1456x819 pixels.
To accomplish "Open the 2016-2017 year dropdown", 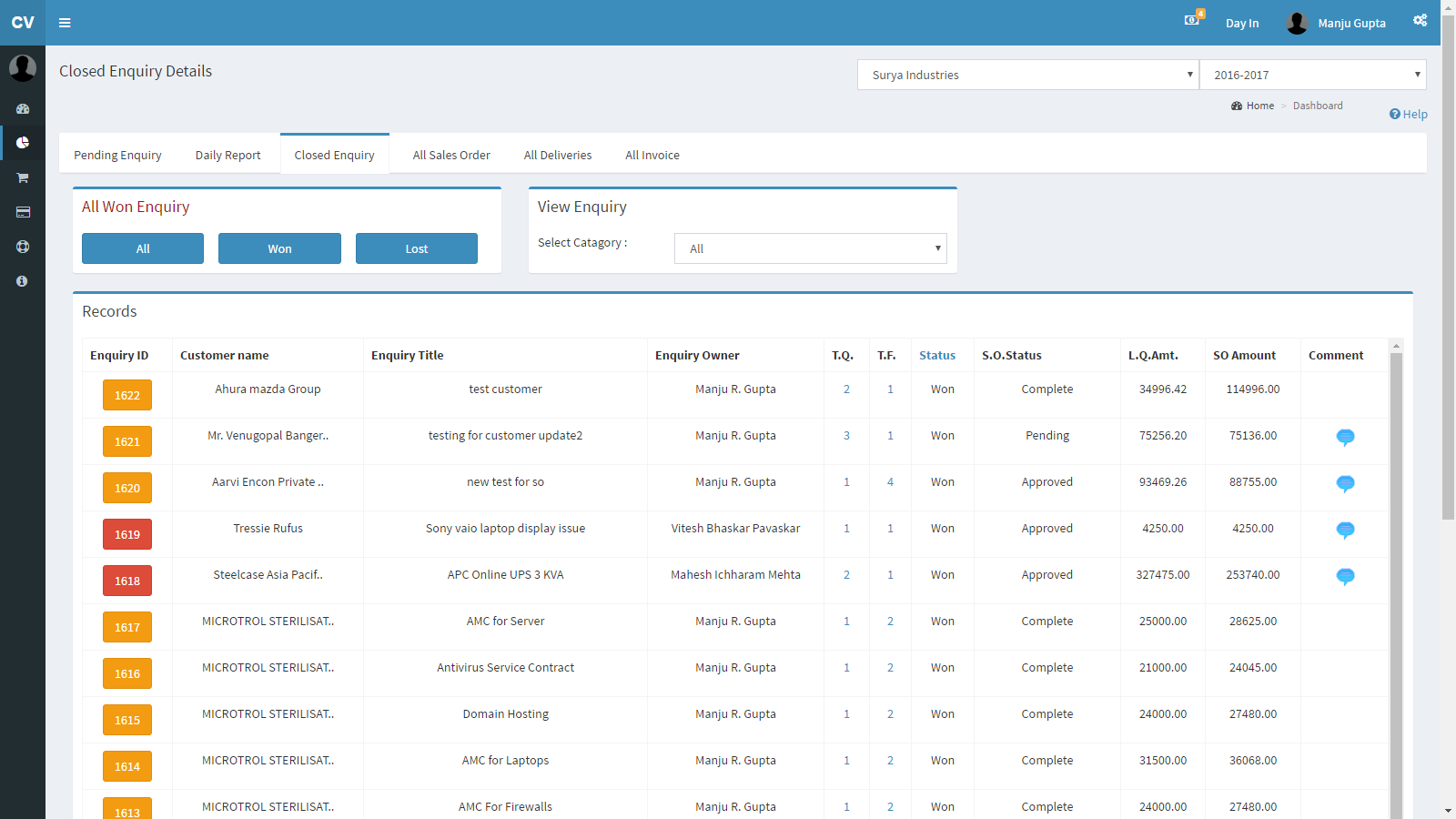I will pyautogui.click(x=1312, y=75).
